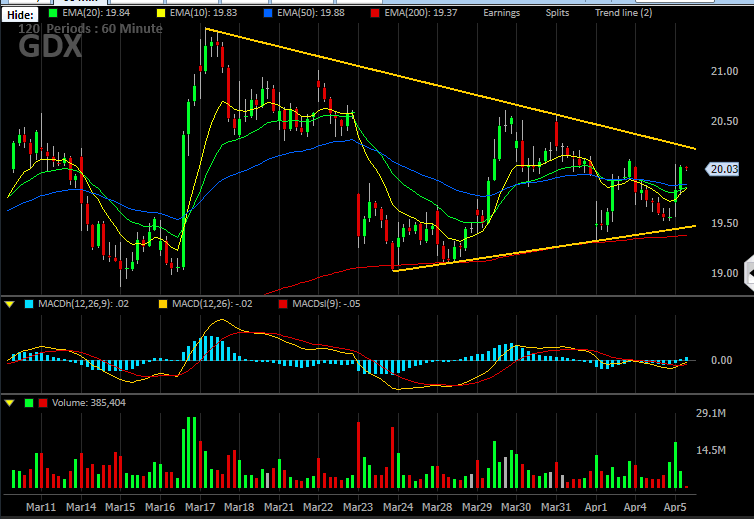Click the 14.5M volume axis label
The height and width of the screenshot is (519, 754).
(711, 450)
